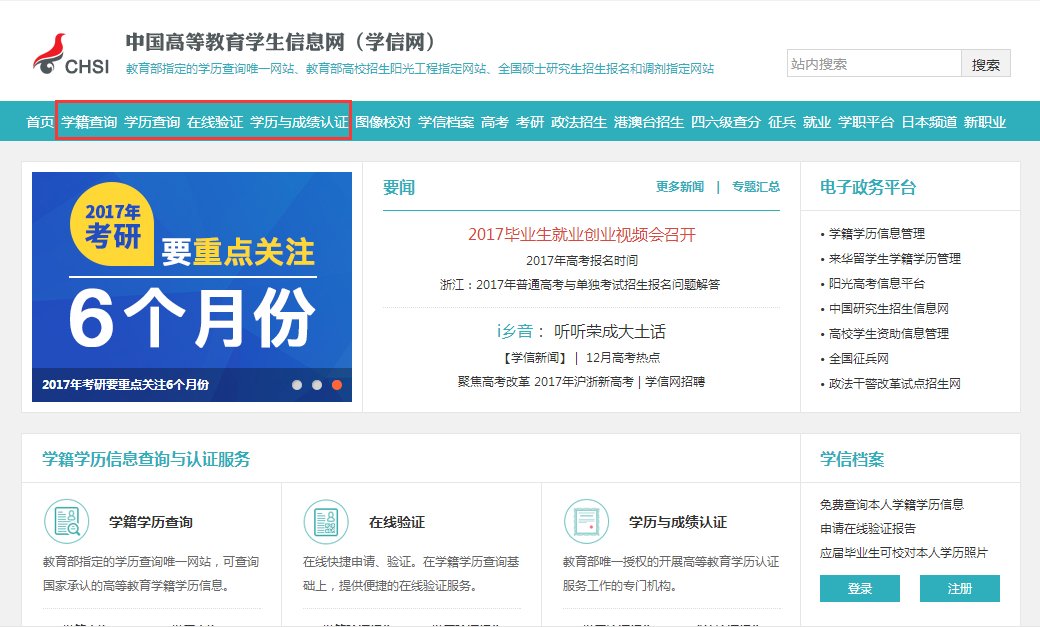Screen dimensions: 1040x627
Task: Select 考研 from the top navigation bar
Action: point(529,120)
